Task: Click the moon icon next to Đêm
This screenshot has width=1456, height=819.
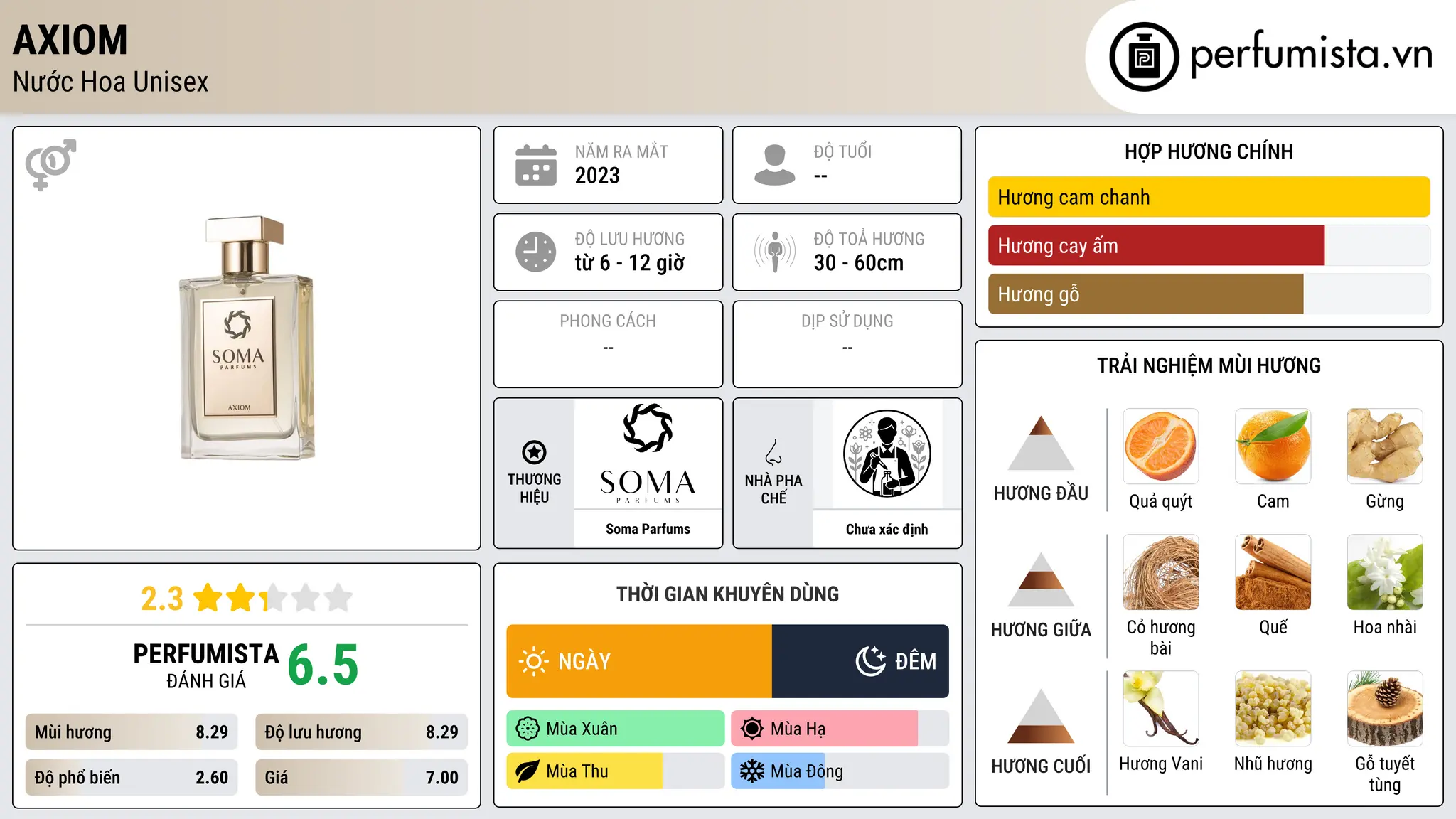Action: pos(870,661)
